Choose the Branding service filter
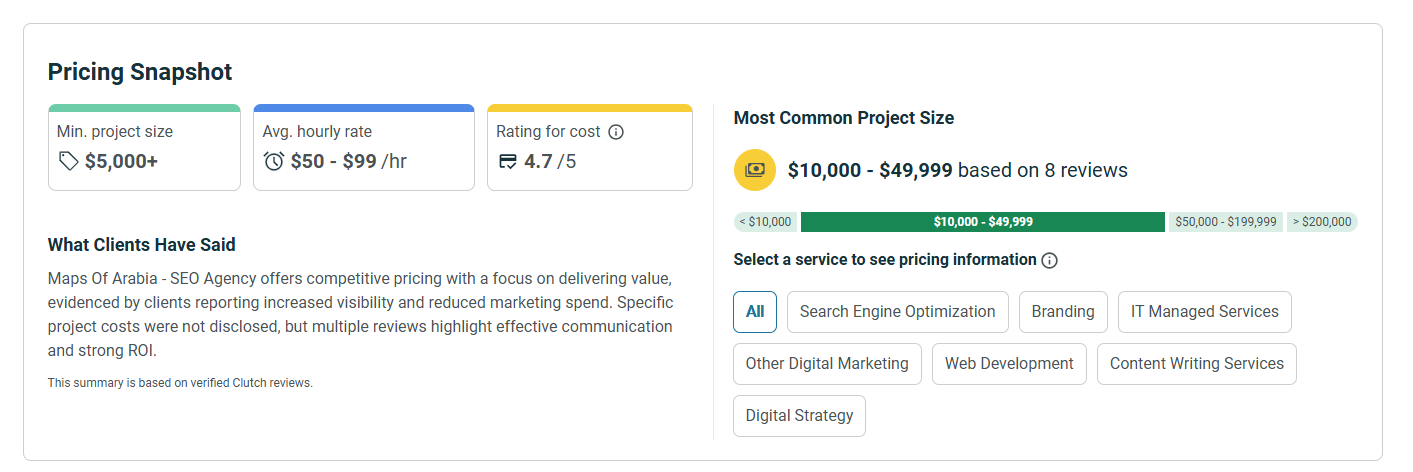The width and height of the screenshot is (1413, 472). (1063, 312)
